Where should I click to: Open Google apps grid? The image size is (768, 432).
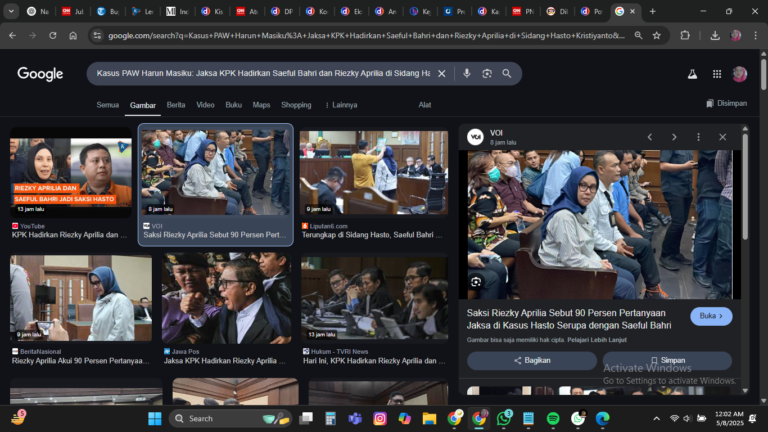click(717, 74)
